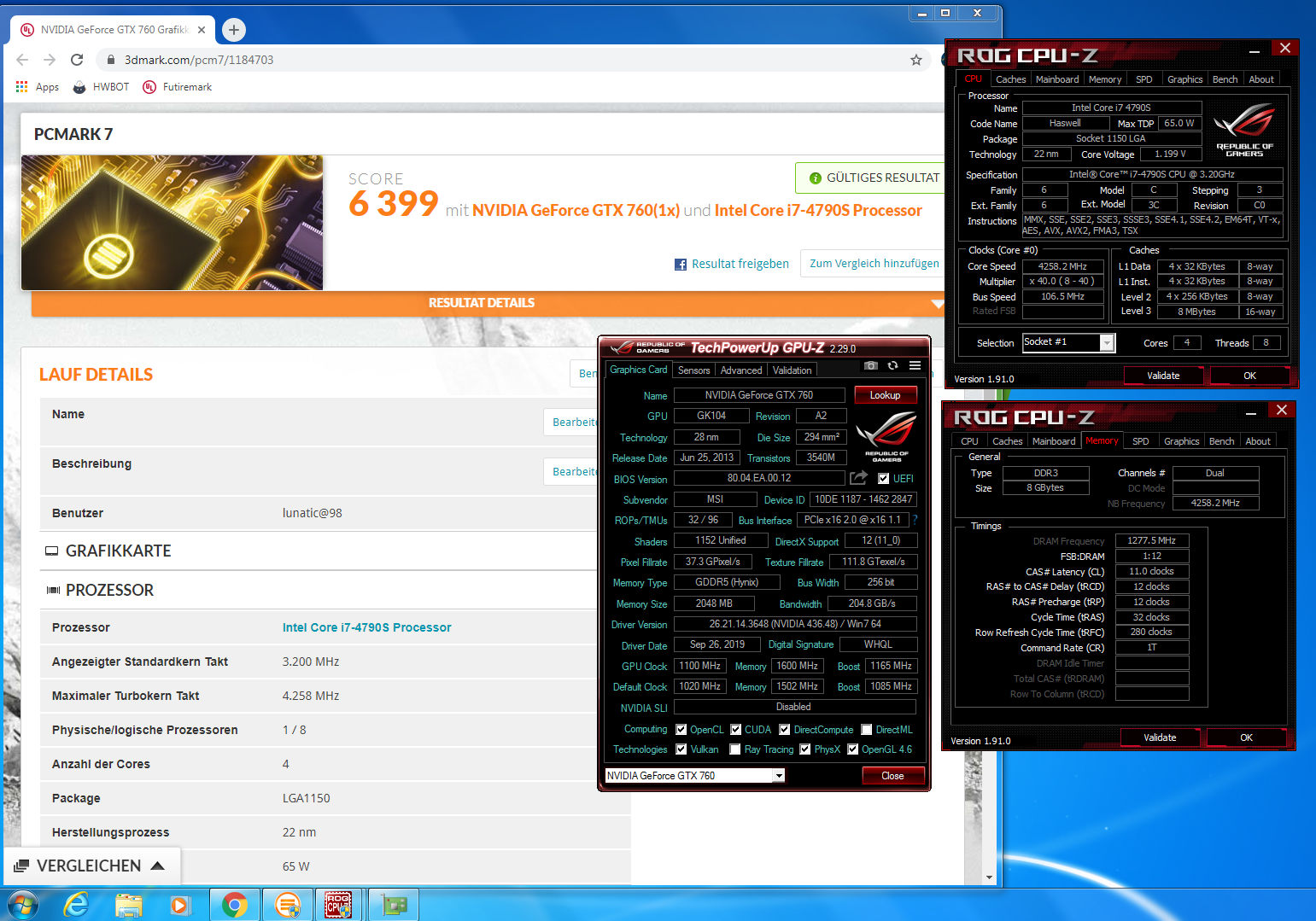Click OK in the bottom CPU-Z window
The image size is (1316, 921).
(1246, 737)
